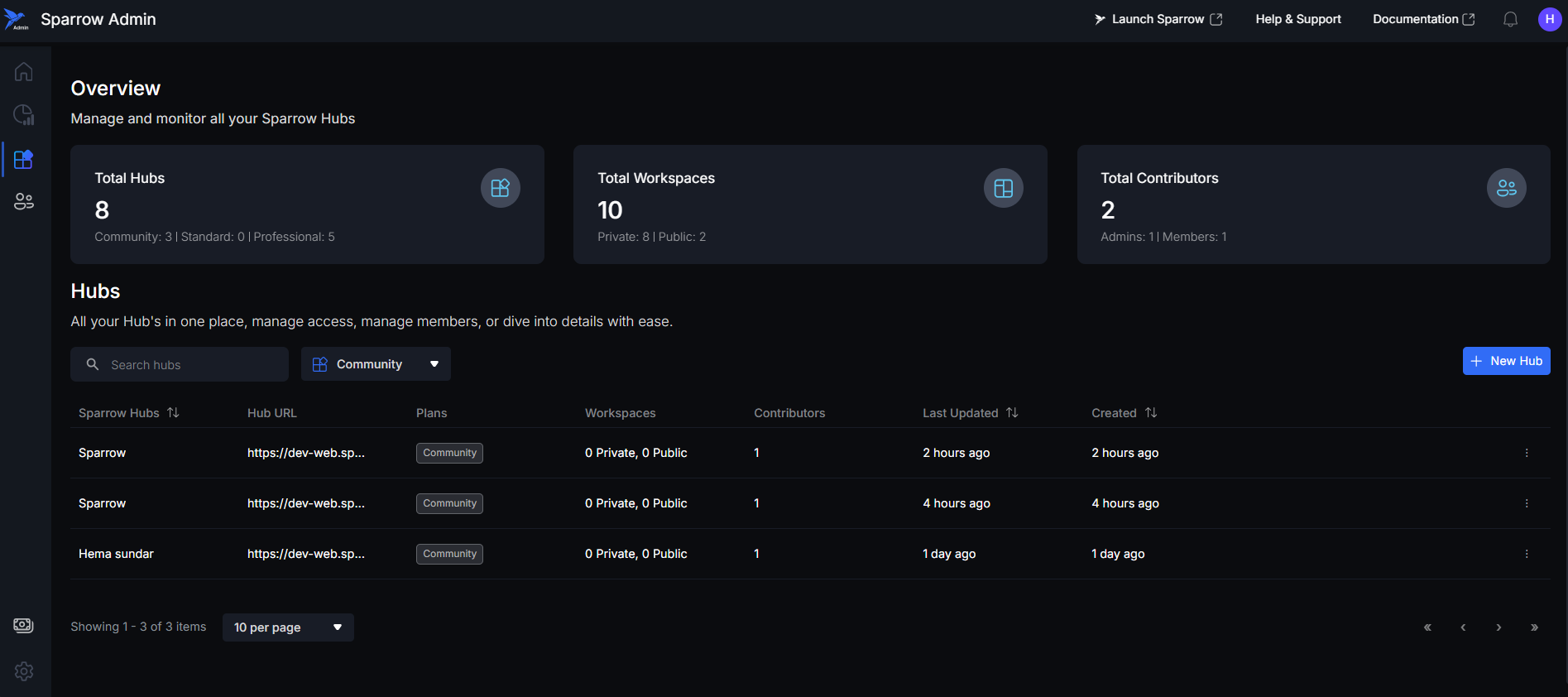Click the New Hub button
Viewport: 1568px width, 697px height.
(1506, 361)
